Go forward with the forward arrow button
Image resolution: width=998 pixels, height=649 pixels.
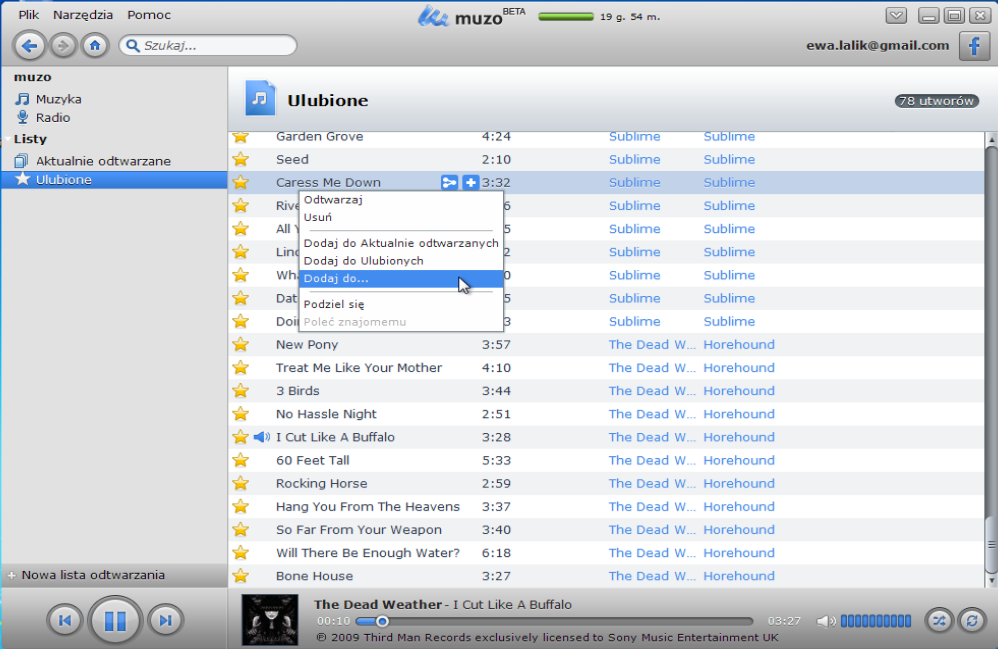click(x=62, y=45)
